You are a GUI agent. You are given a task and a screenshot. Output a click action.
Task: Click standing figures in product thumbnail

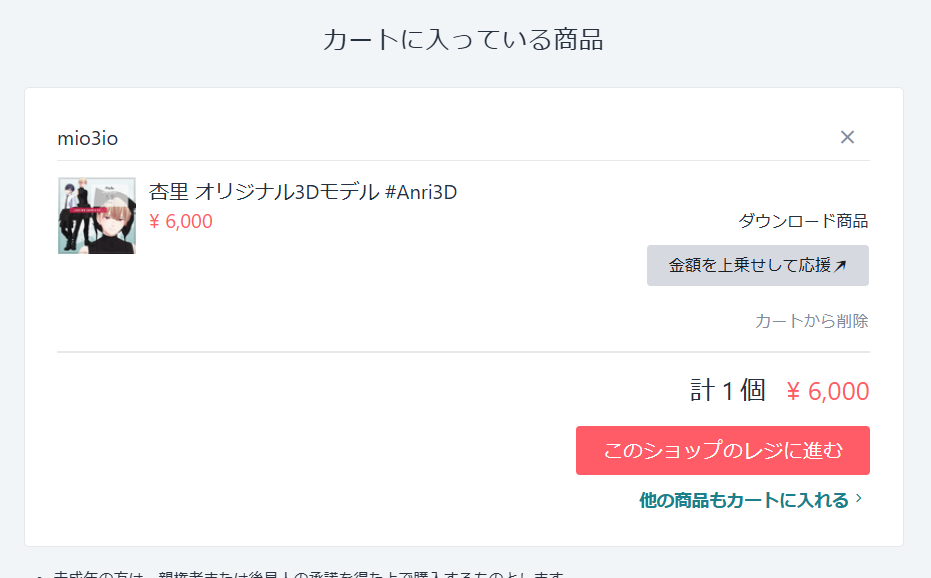click(77, 217)
